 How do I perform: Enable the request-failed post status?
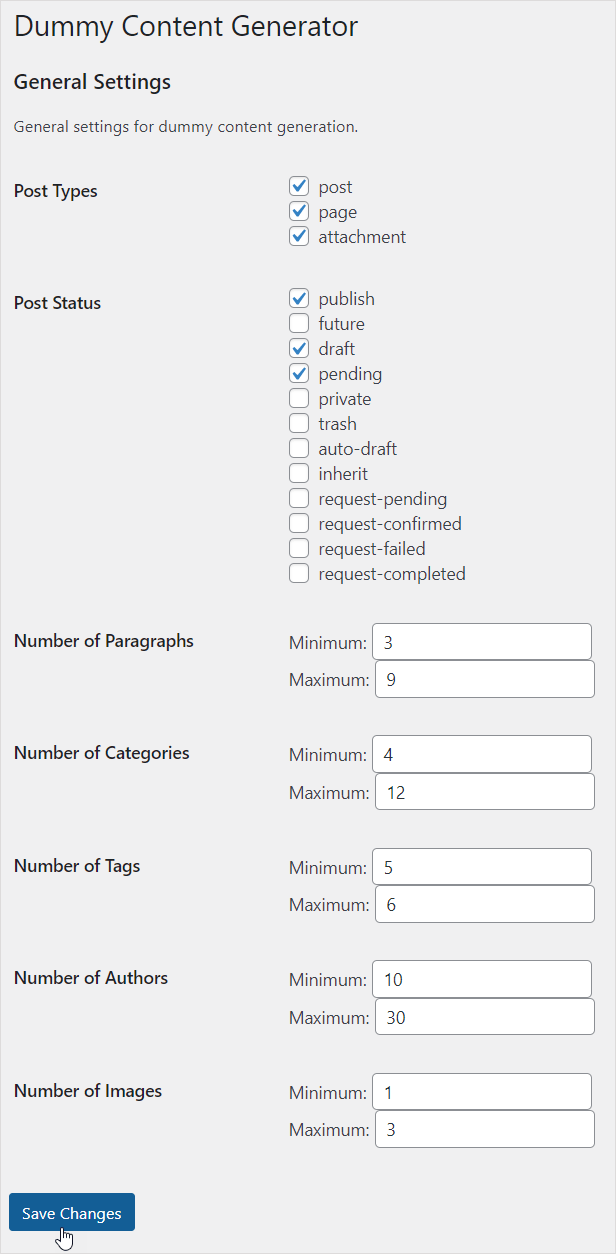pyautogui.click(x=299, y=548)
